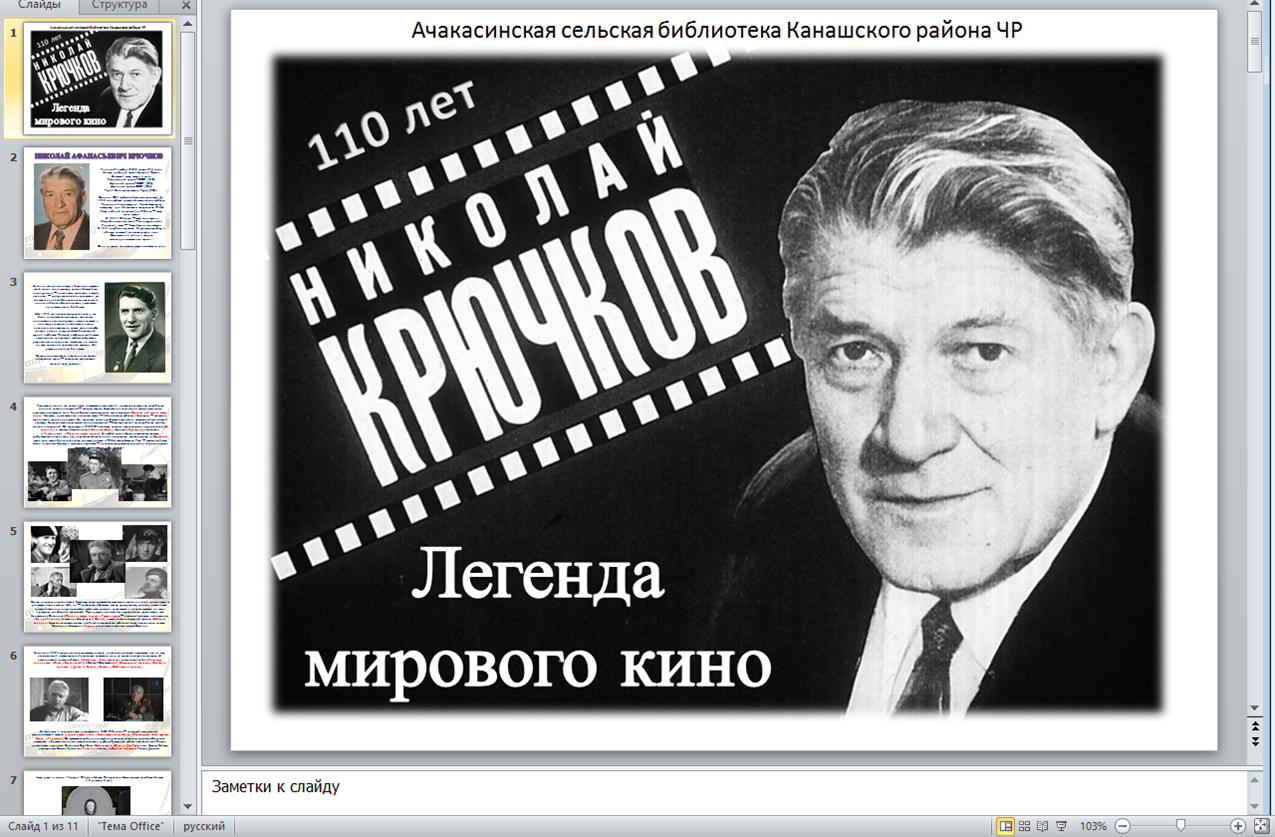Select slide 3 thumbnail
This screenshot has height=837, width=1275.
coord(98,327)
